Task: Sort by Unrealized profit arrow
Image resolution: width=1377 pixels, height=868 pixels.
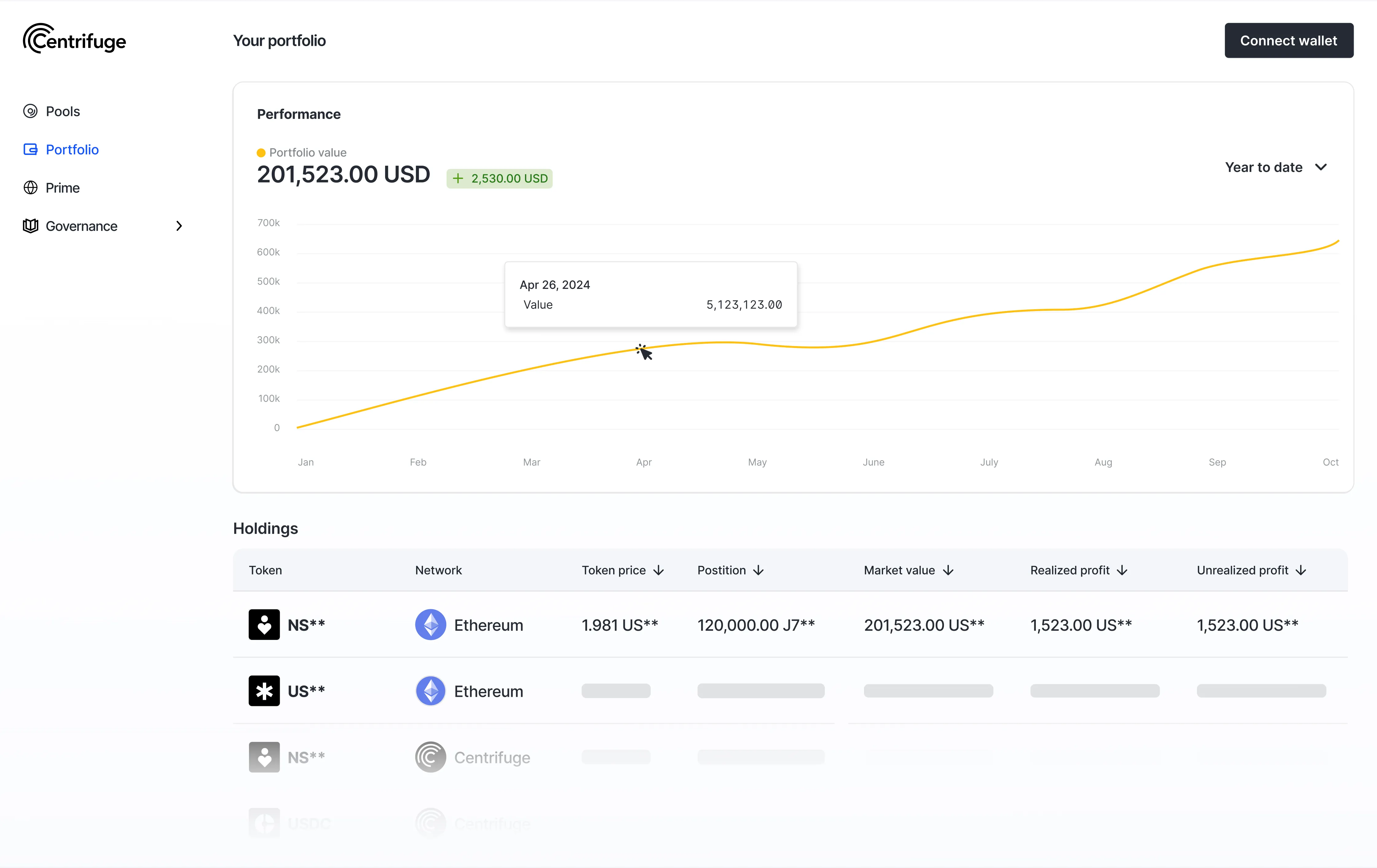Action: tap(1301, 570)
